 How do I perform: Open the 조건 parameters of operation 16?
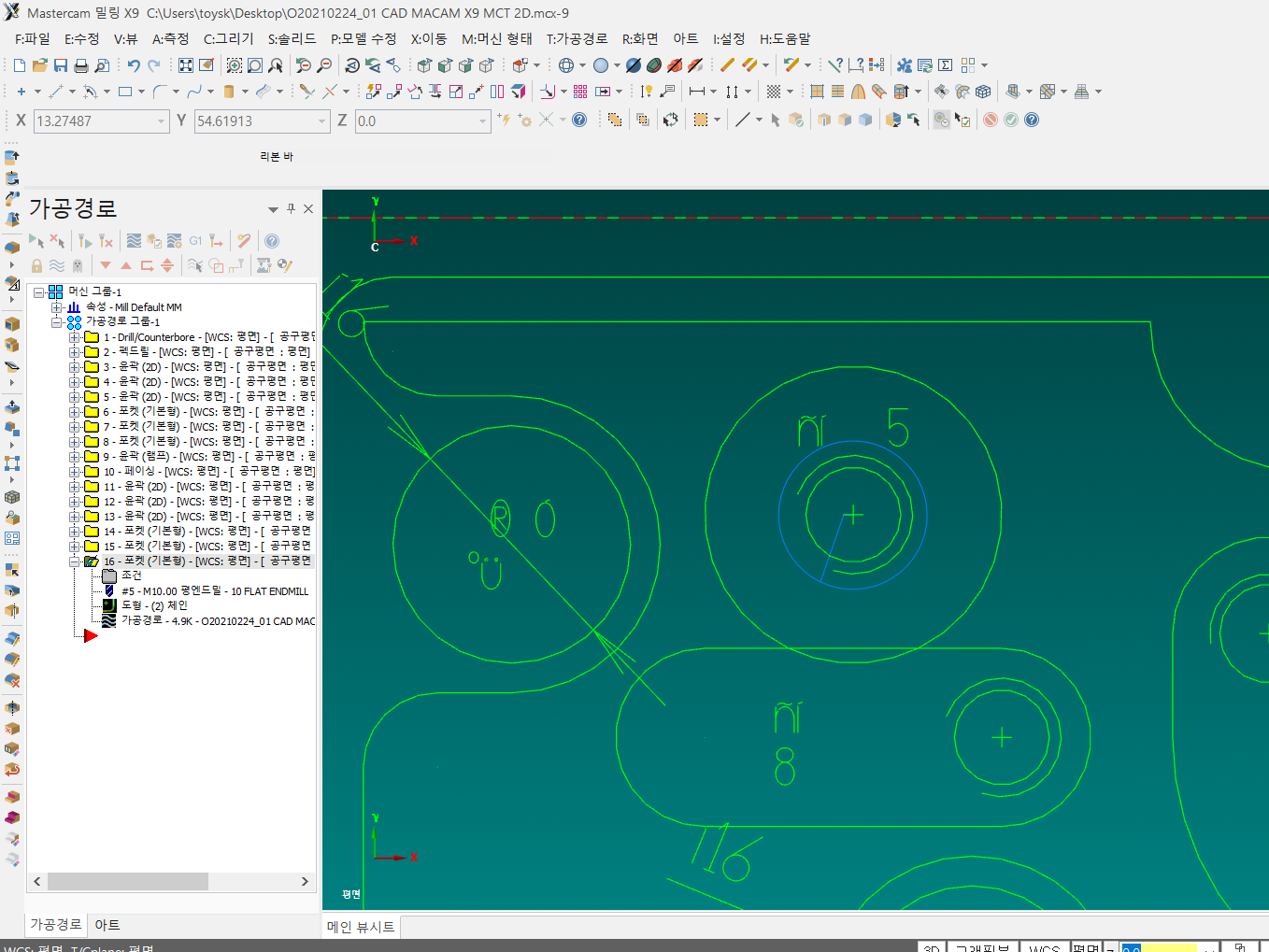pyautogui.click(x=132, y=576)
